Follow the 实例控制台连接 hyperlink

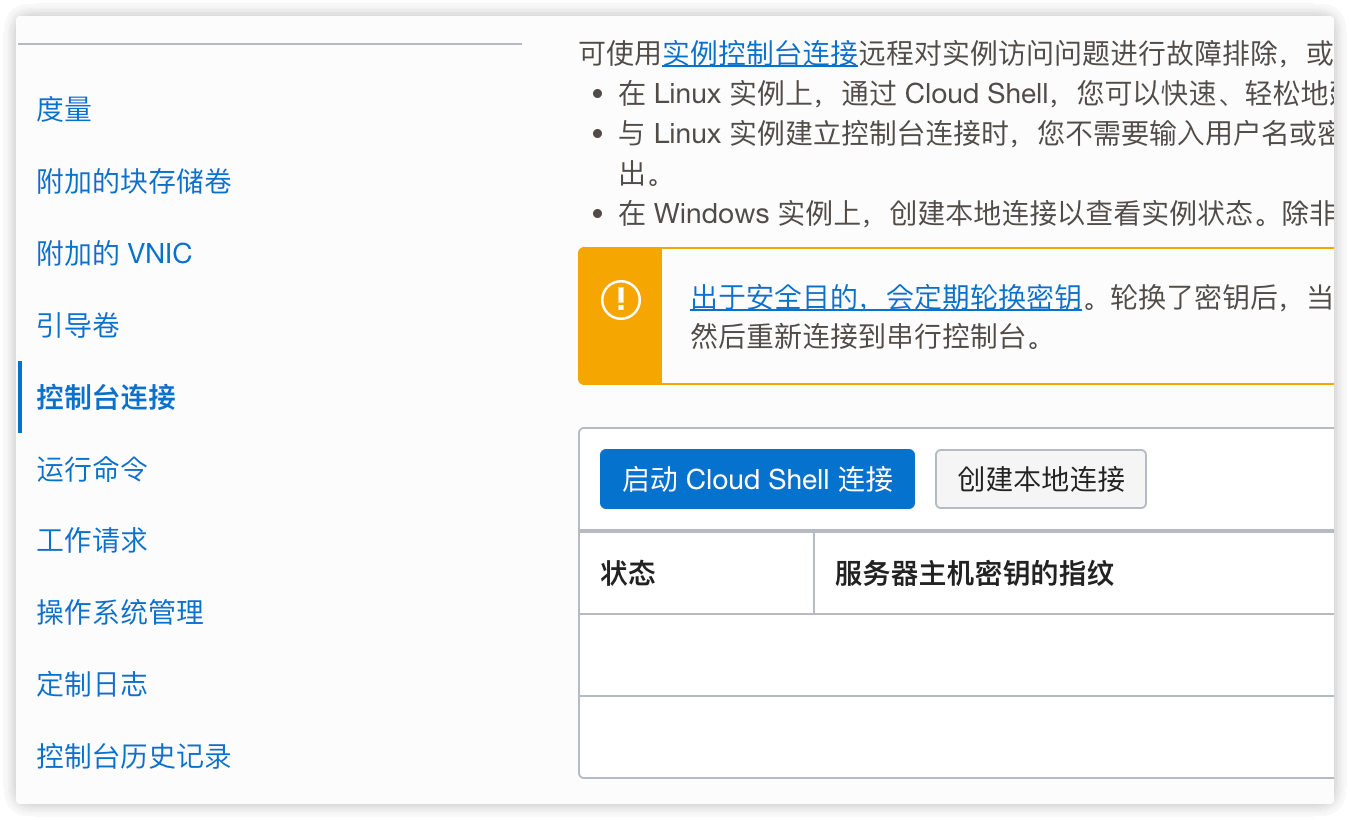[x=760, y=51]
